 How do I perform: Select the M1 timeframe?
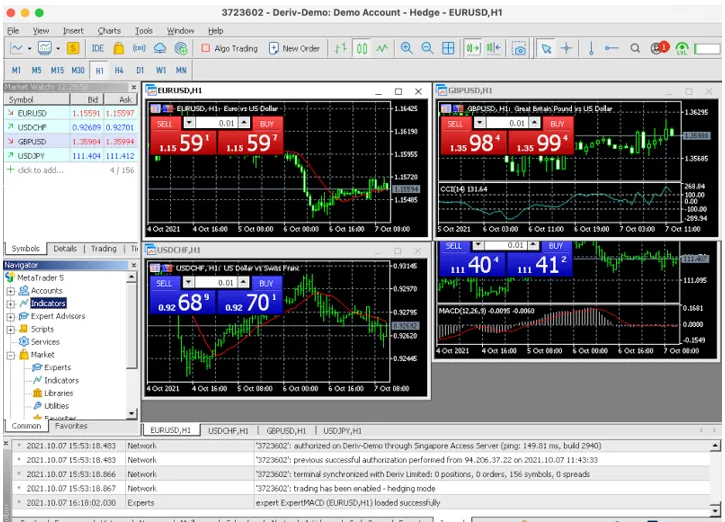click(x=16, y=70)
